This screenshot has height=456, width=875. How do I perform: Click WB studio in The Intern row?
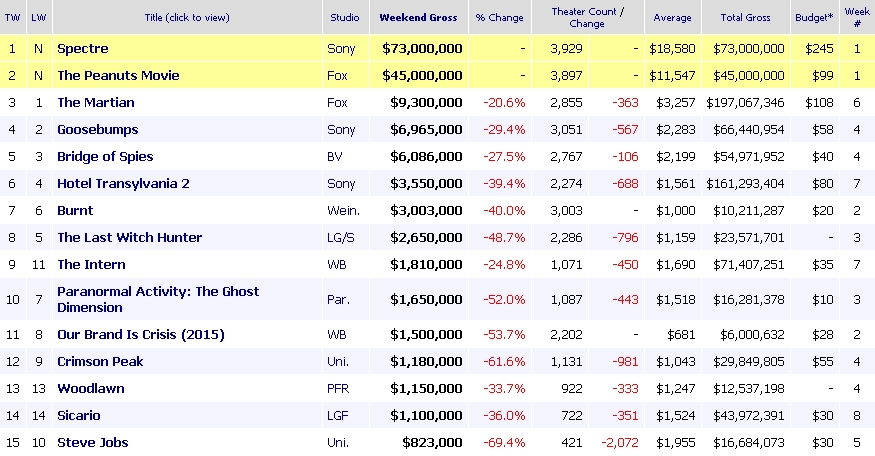click(x=337, y=265)
